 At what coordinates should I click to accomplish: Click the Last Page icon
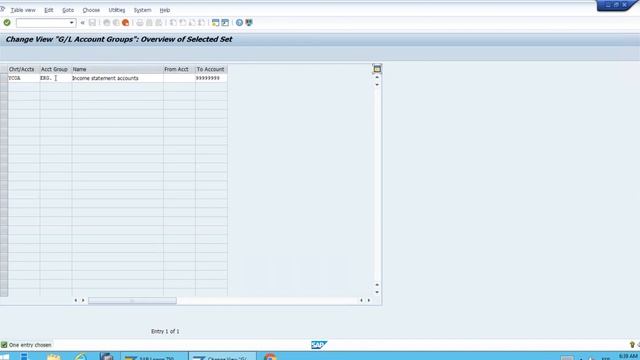pyautogui.click(x=201, y=22)
